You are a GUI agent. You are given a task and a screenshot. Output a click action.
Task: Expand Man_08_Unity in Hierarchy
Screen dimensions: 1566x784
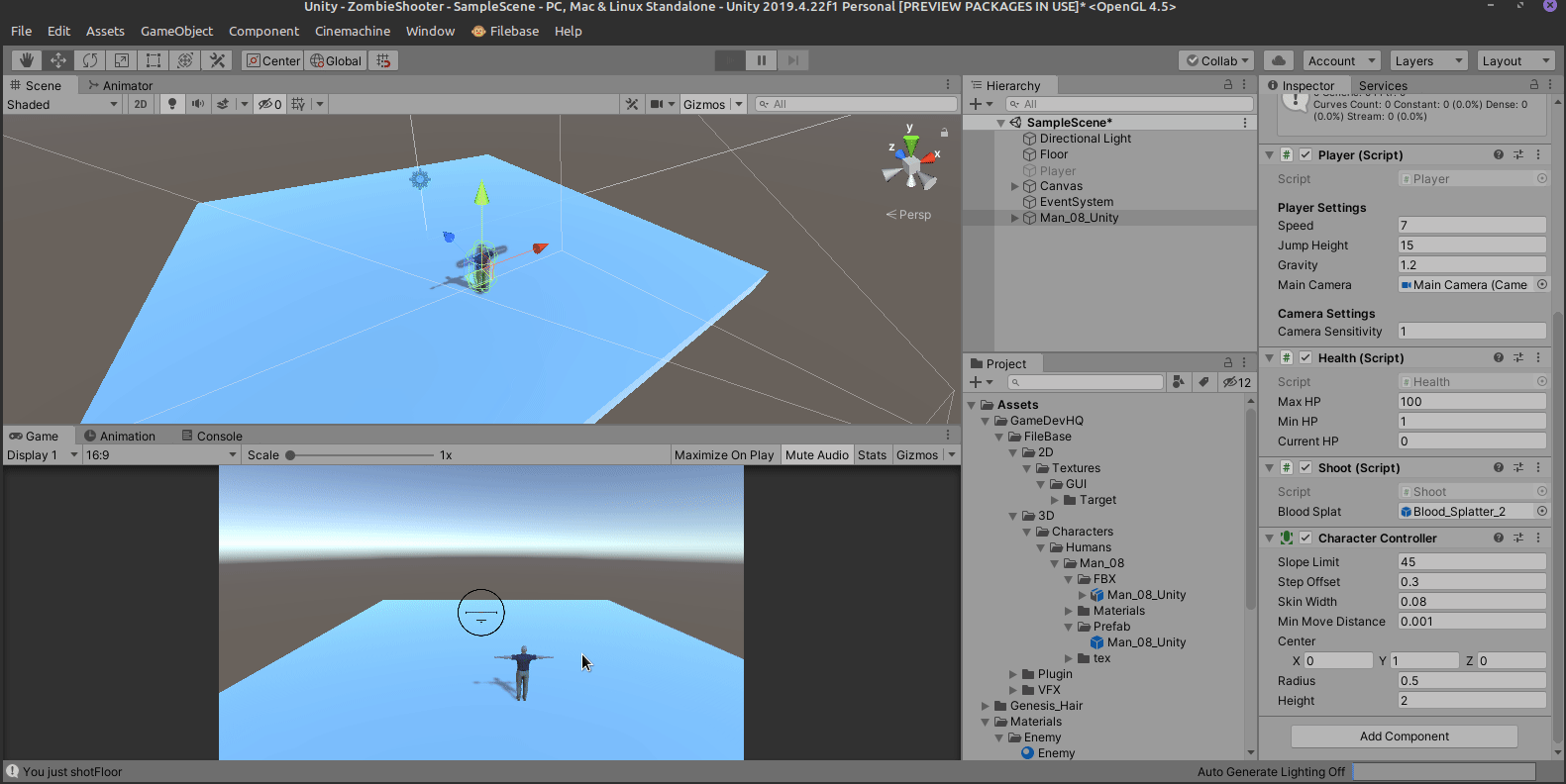click(x=1014, y=218)
